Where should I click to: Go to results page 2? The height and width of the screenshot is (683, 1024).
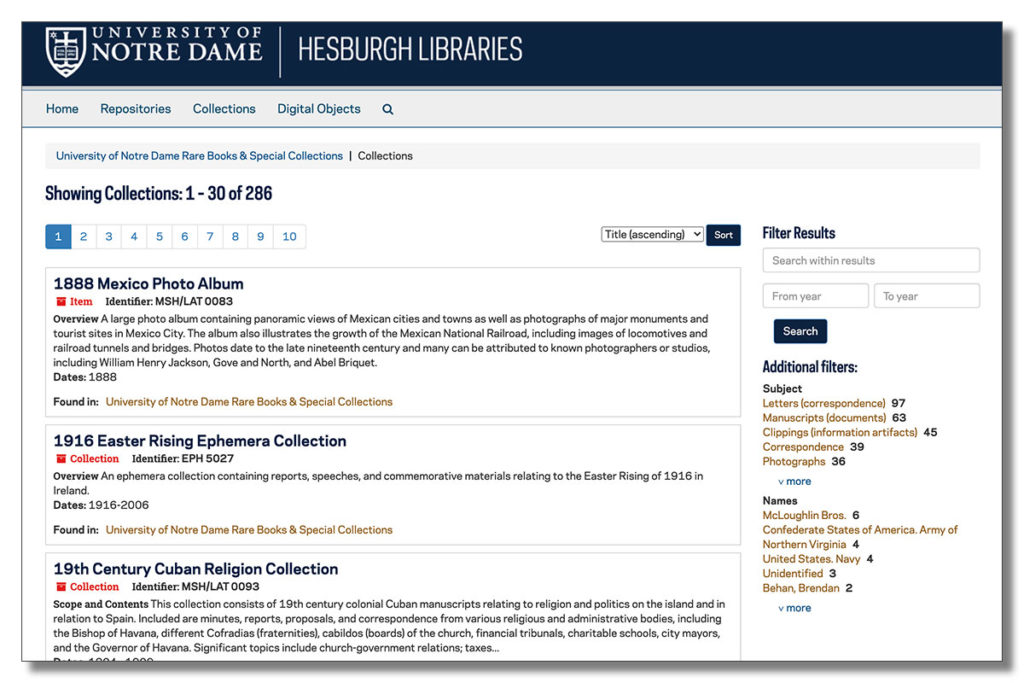[x=84, y=236]
